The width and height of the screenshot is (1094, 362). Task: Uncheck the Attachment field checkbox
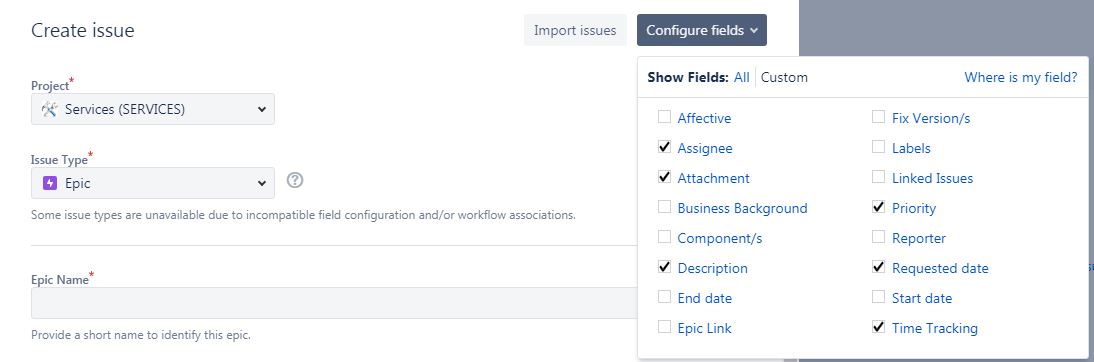pos(664,177)
